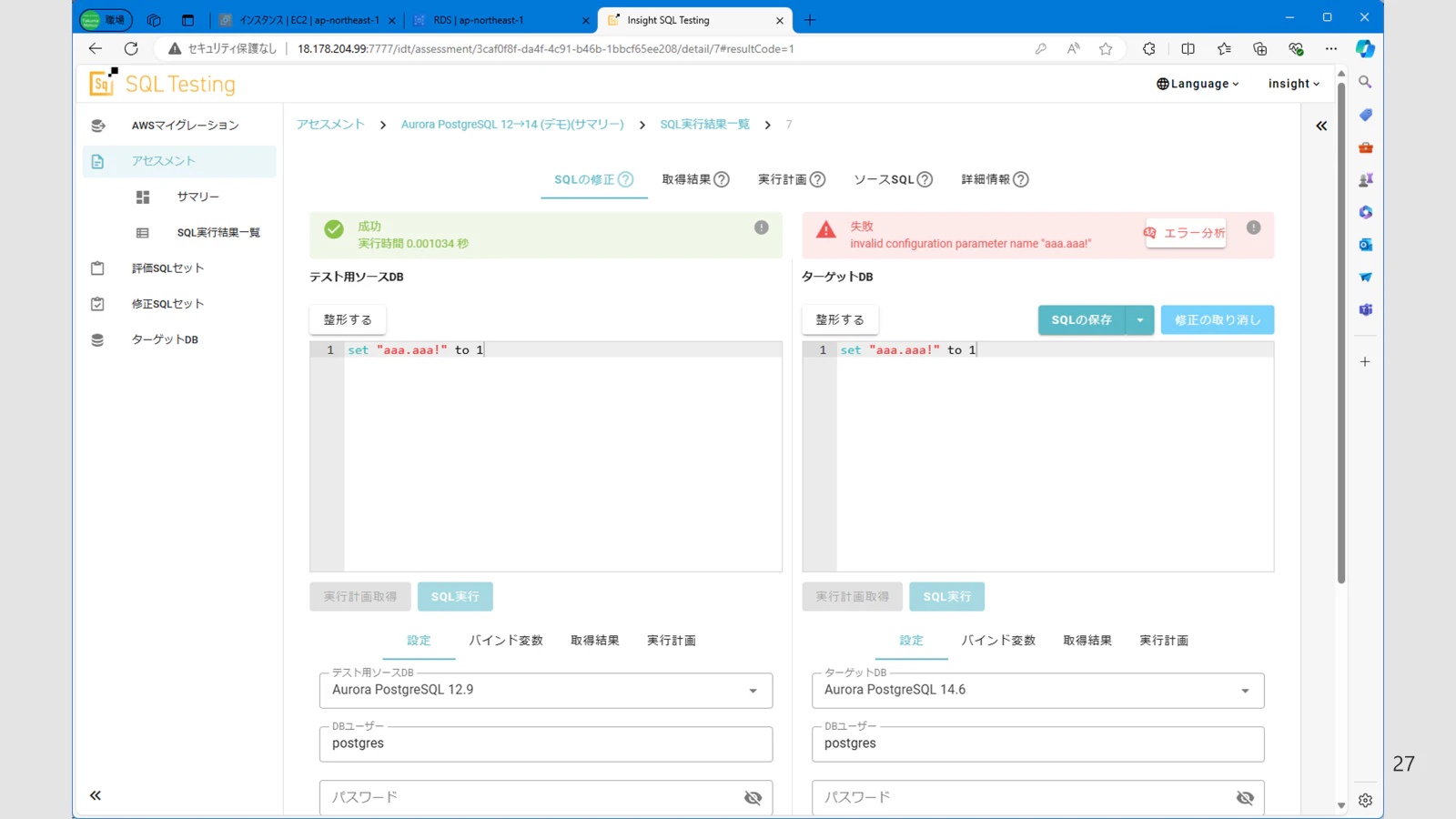The height and width of the screenshot is (819, 1456).
Task: Show help for SQLの修正 tab
Action: click(x=626, y=179)
